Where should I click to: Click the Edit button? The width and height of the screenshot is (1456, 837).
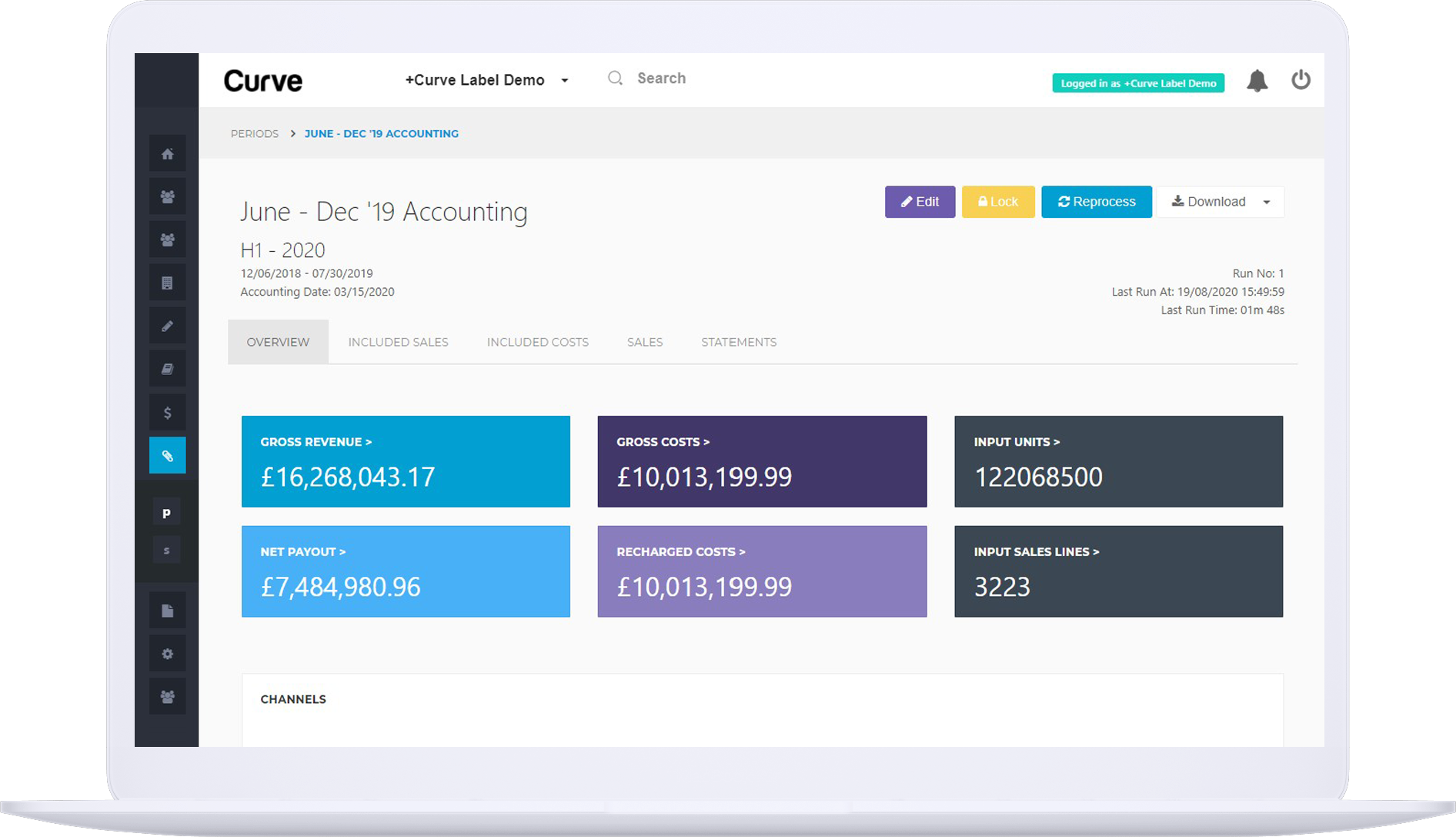tap(920, 202)
